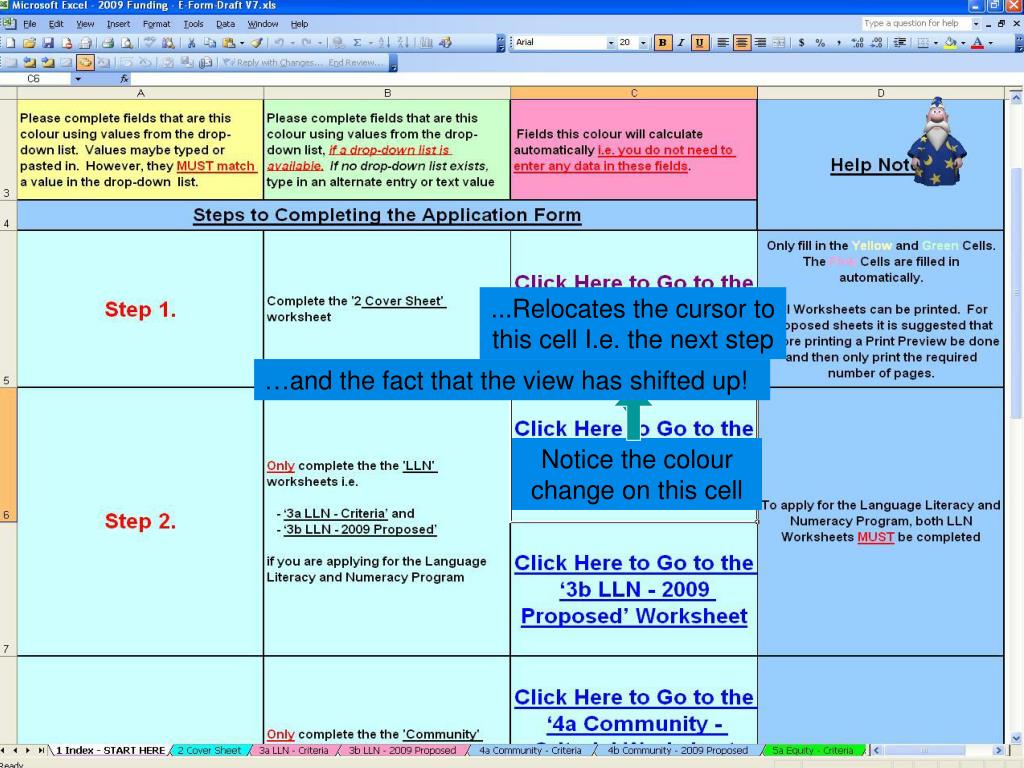Follow the '4a Community' worksheet link
Viewport: 1024px width, 768px height.
pos(634,711)
